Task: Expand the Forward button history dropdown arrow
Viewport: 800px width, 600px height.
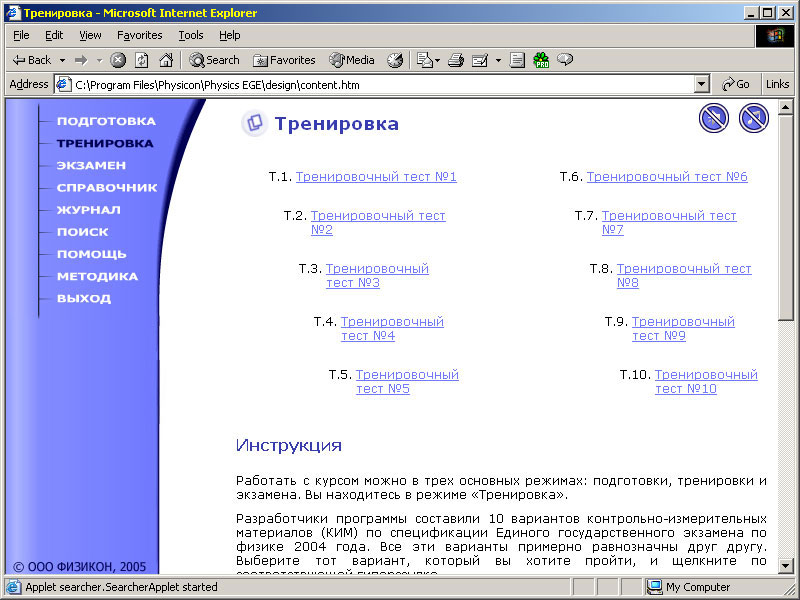Action: point(99,60)
